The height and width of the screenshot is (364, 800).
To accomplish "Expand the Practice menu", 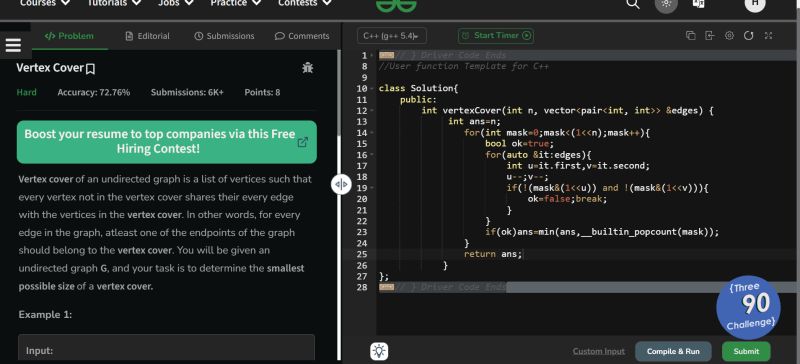I will pyautogui.click(x=236, y=3).
